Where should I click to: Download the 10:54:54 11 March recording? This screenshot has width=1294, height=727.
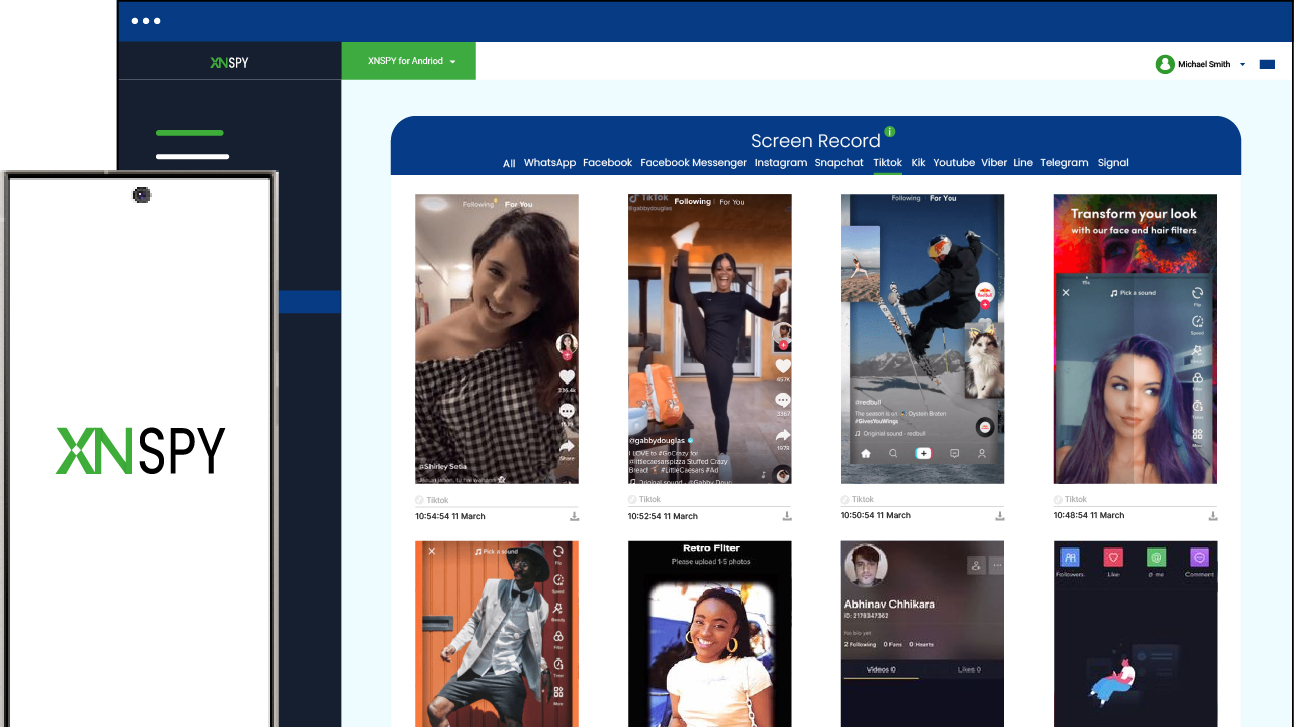click(574, 516)
